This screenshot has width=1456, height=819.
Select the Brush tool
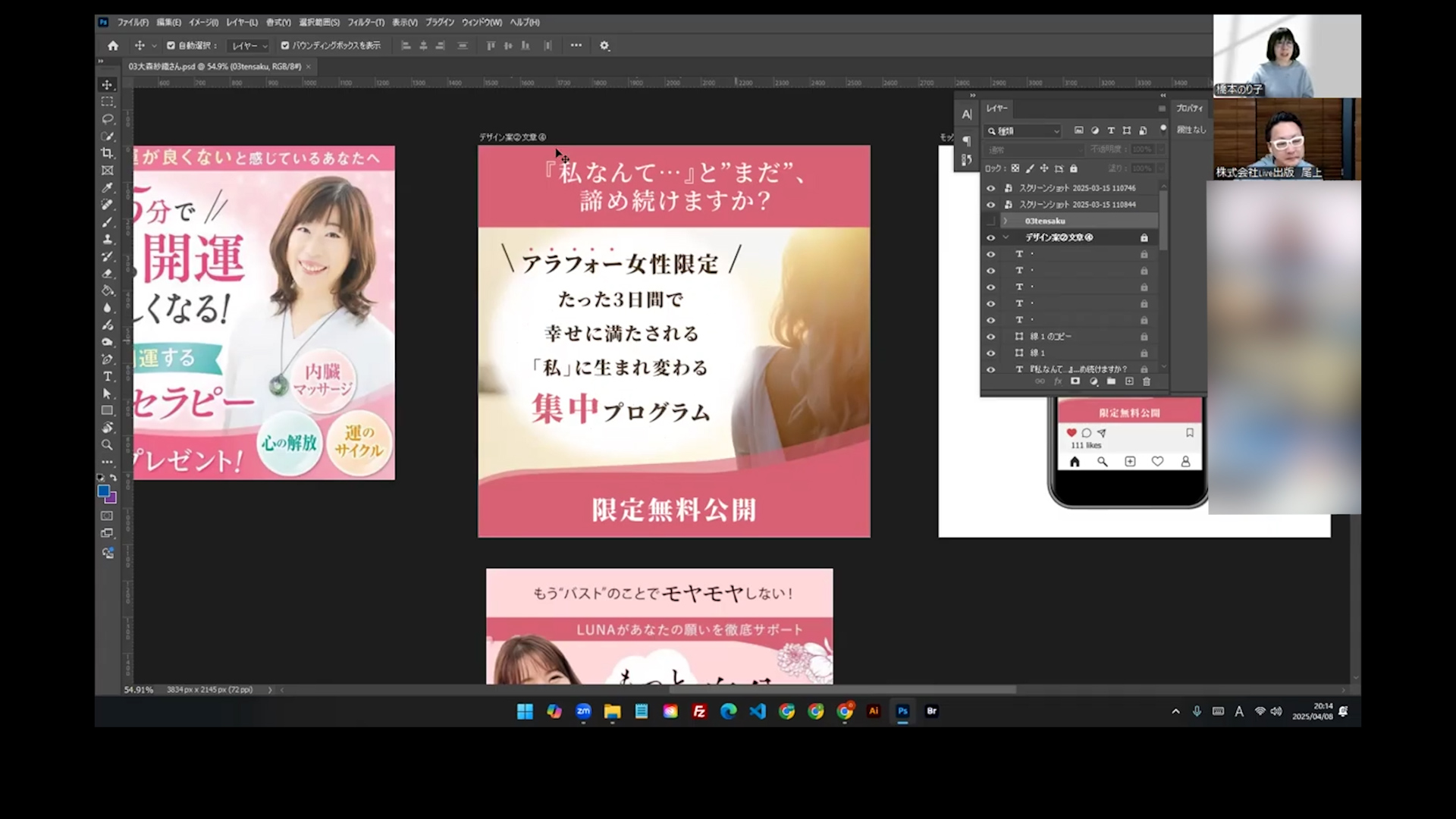coord(108,222)
